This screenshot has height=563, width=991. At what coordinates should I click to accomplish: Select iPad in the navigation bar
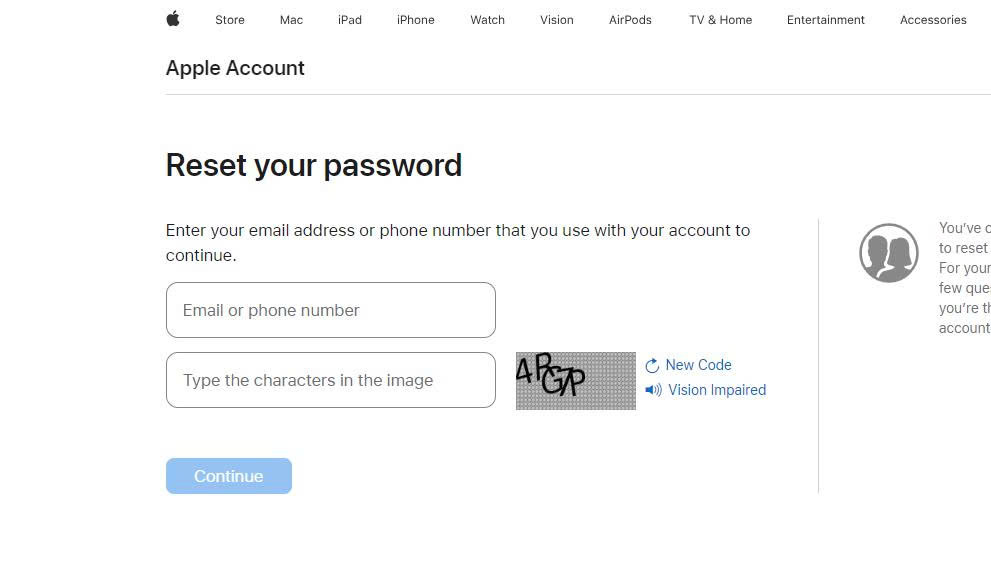pyautogui.click(x=350, y=20)
